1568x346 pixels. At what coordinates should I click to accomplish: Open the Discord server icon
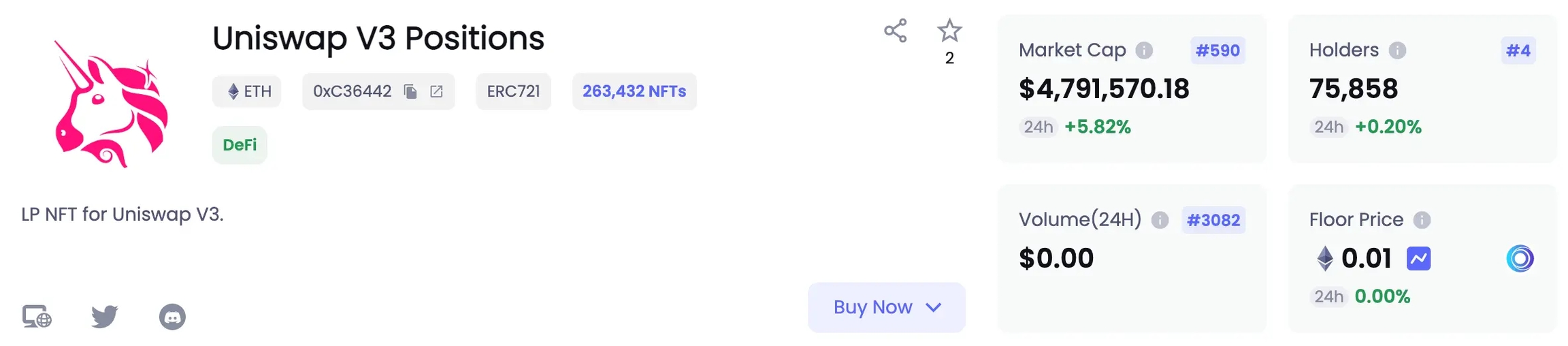point(172,317)
